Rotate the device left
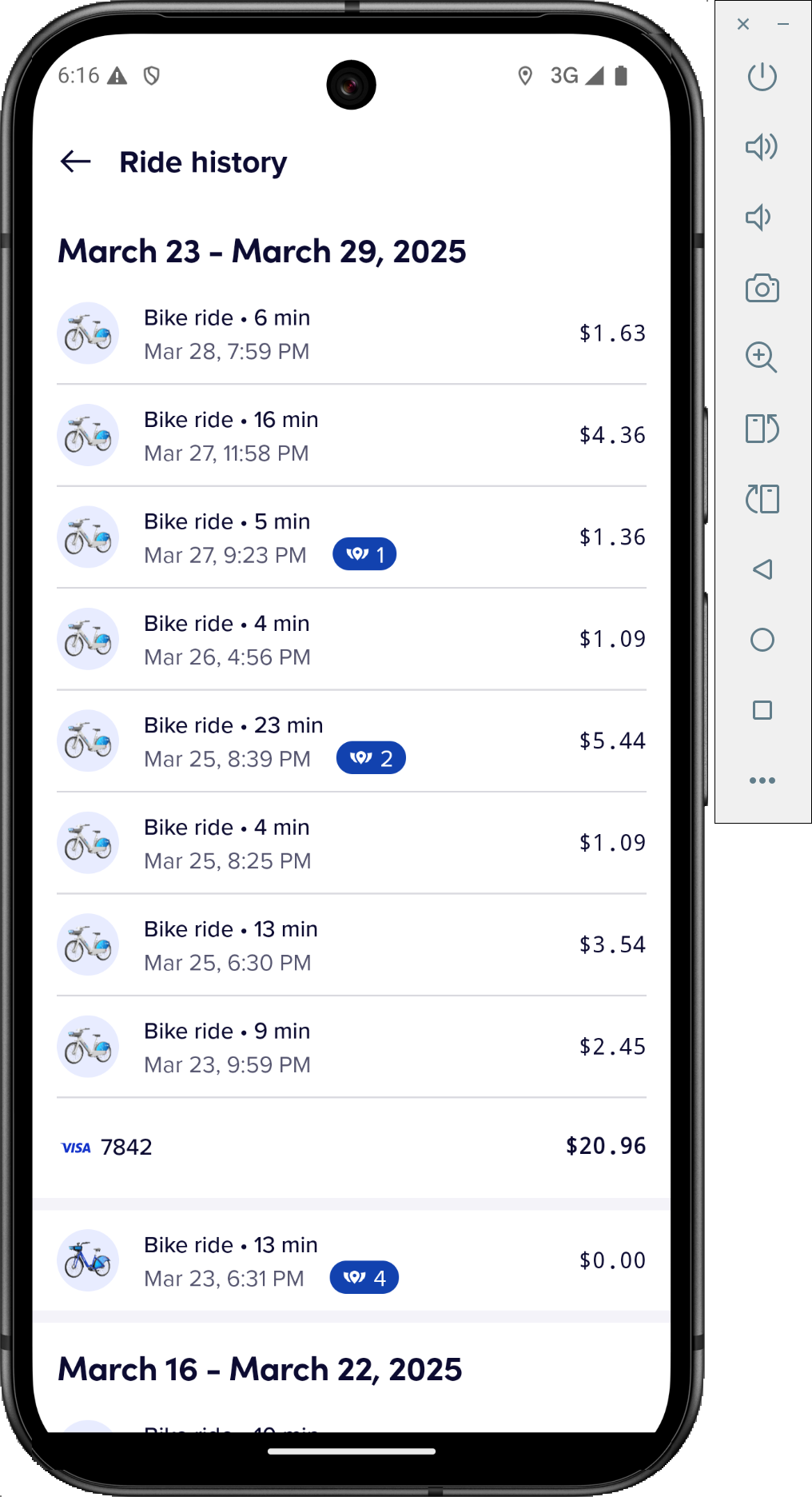This screenshot has height=1497, width=812. 762,429
